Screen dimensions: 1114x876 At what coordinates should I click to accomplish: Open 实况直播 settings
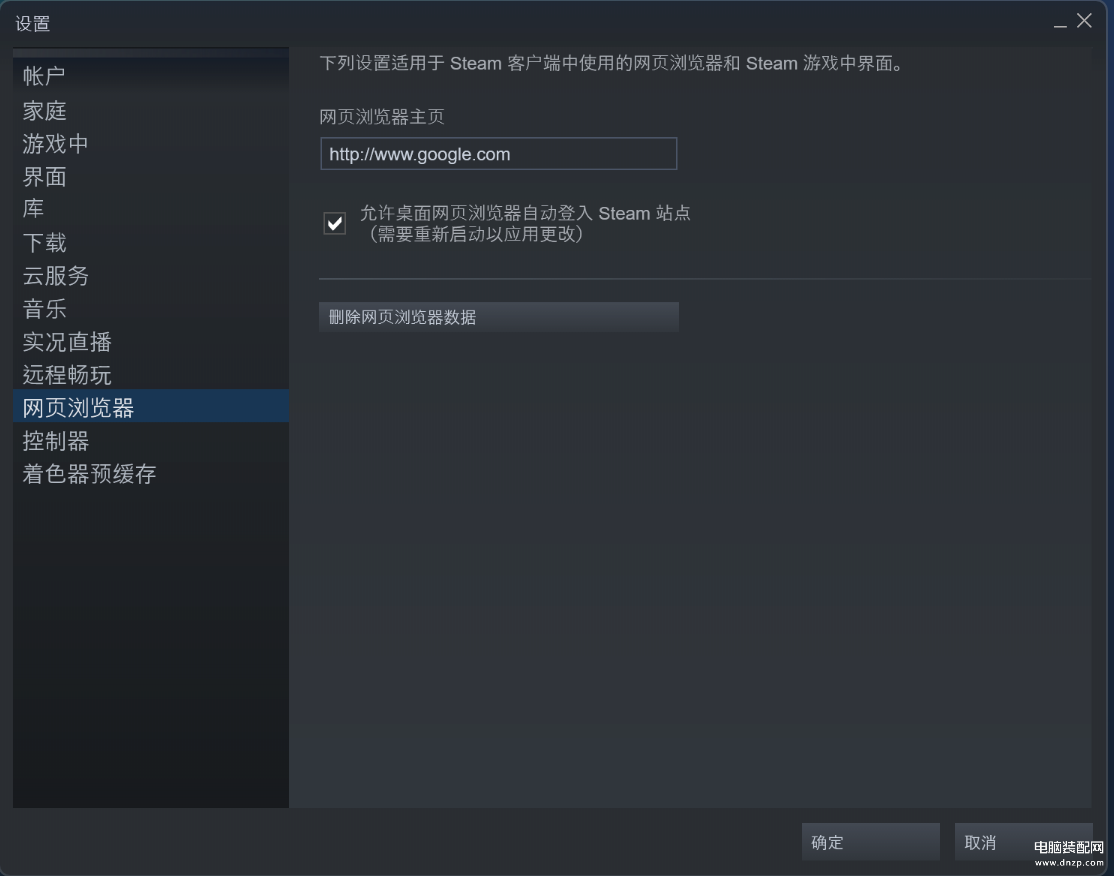coord(66,342)
